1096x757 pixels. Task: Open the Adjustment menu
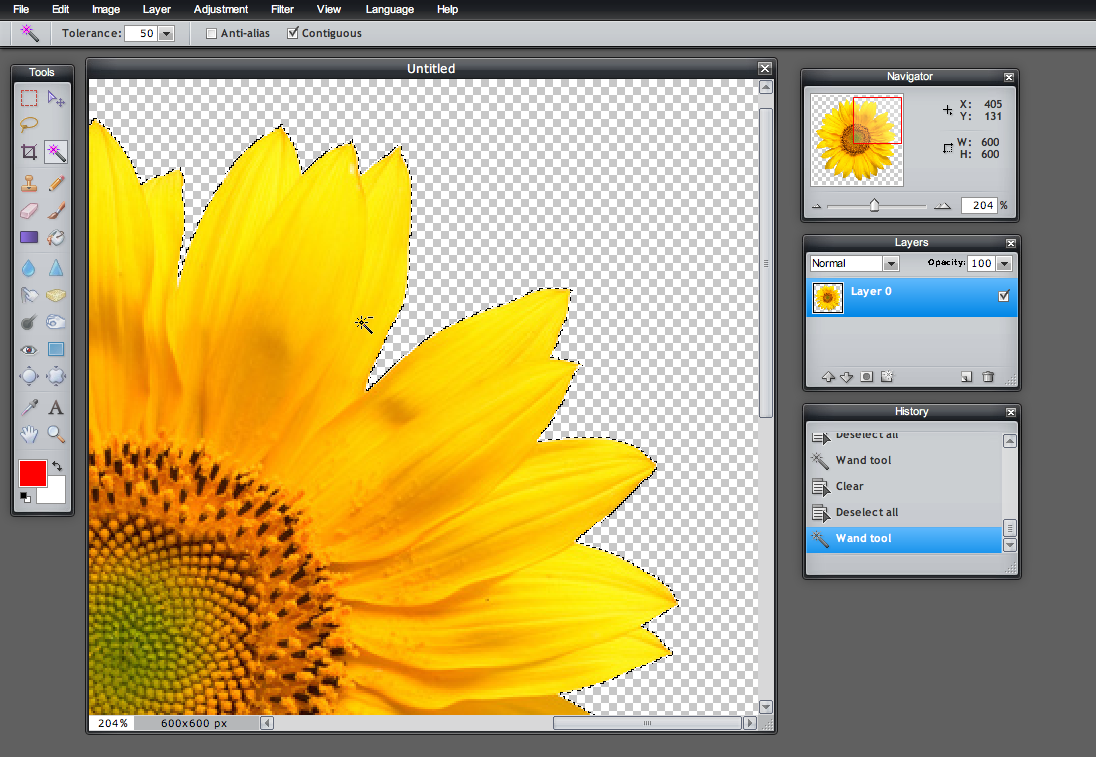(221, 9)
